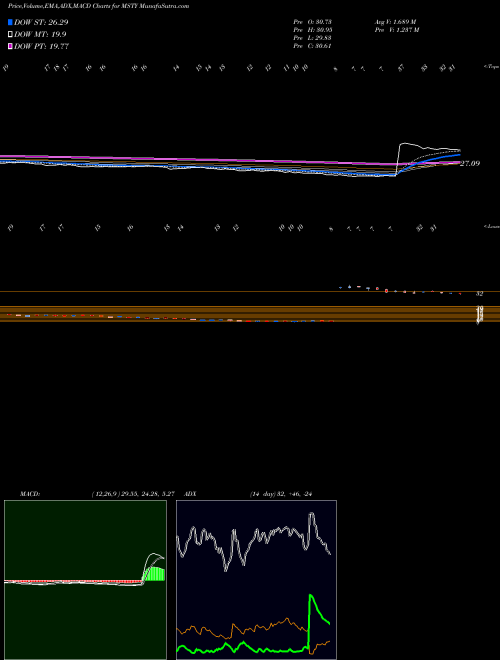
Task: Click the ADX '(14 day) 32, +46, -24' values
Action: pos(280,494)
